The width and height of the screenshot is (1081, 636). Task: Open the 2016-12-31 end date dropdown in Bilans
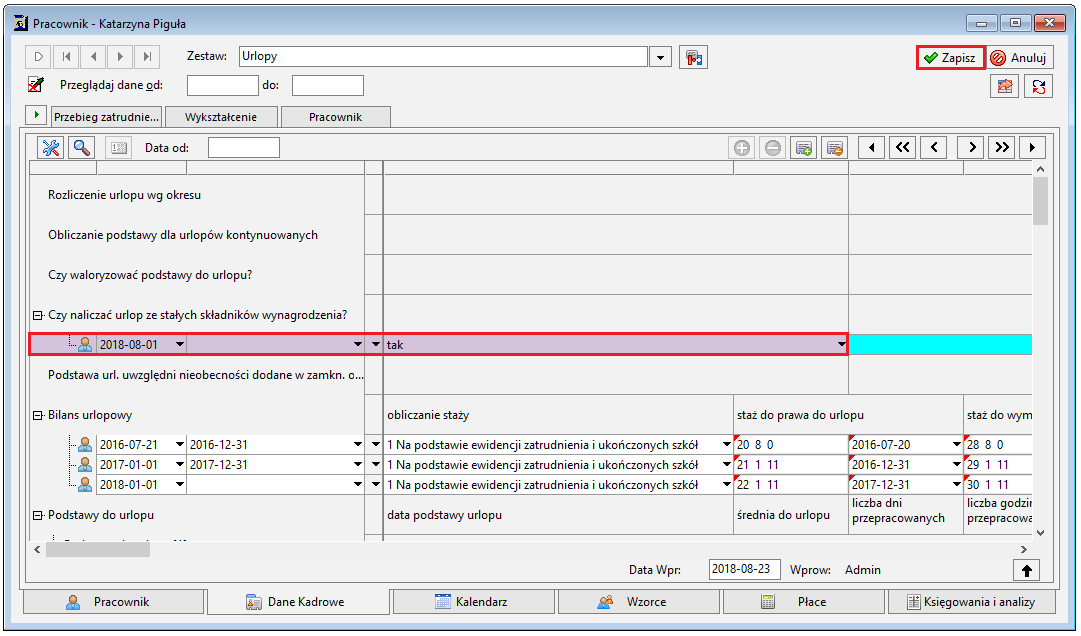point(357,444)
